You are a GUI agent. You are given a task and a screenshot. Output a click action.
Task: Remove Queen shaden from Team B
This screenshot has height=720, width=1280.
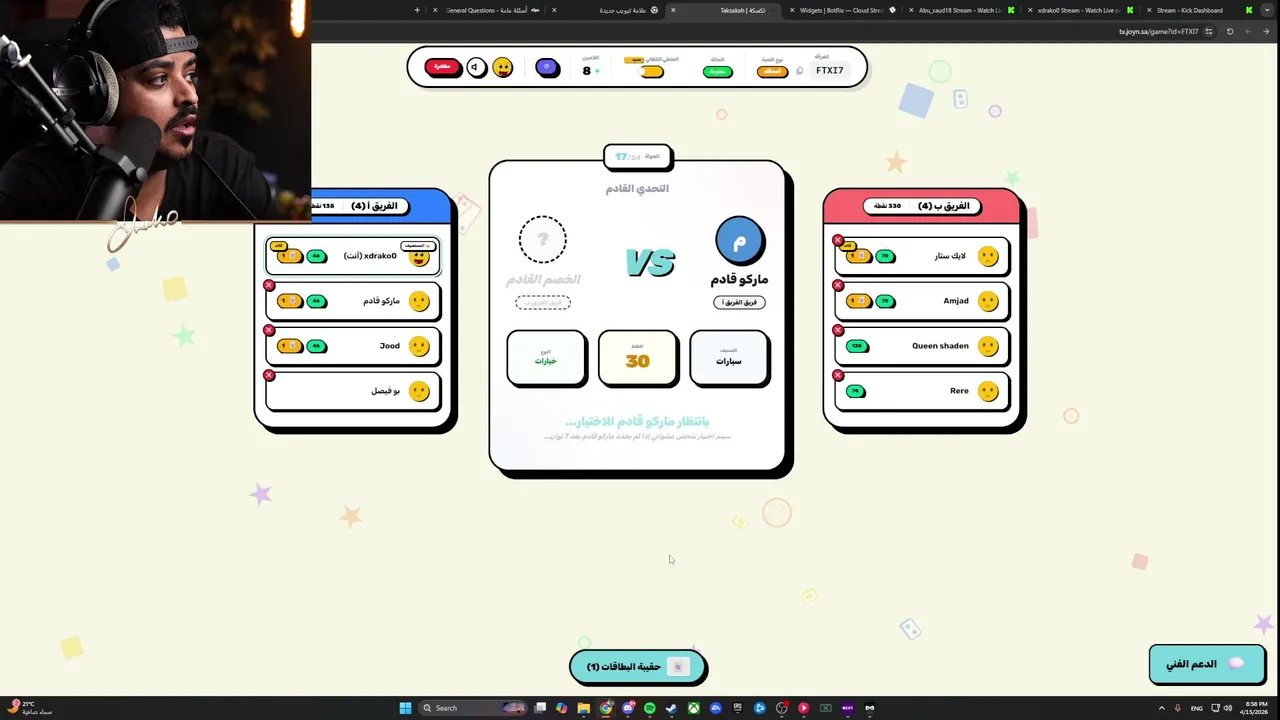pyautogui.click(x=838, y=330)
